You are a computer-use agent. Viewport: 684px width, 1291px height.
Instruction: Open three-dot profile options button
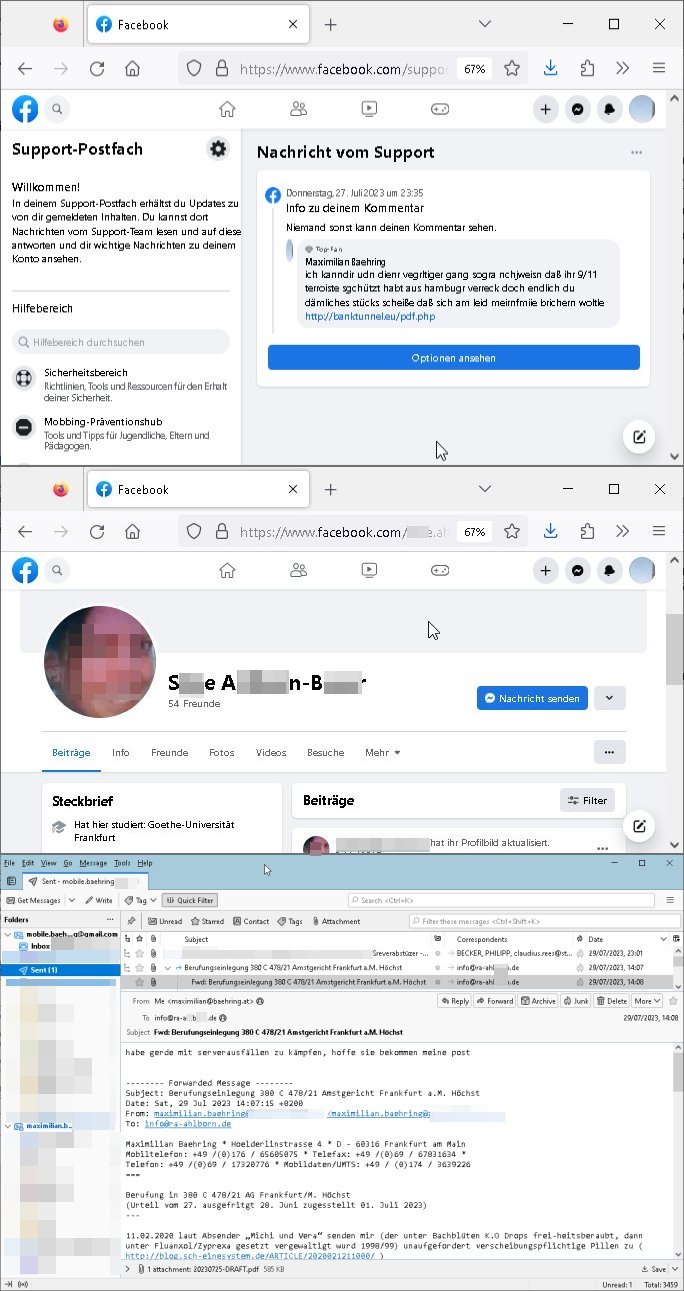pyautogui.click(x=609, y=752)
